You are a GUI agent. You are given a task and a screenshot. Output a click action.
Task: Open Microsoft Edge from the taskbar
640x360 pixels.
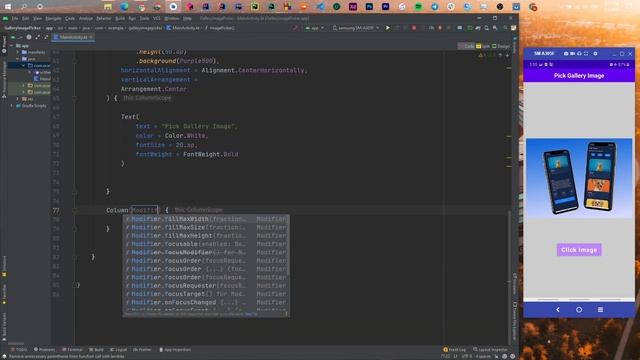(124, 7)
